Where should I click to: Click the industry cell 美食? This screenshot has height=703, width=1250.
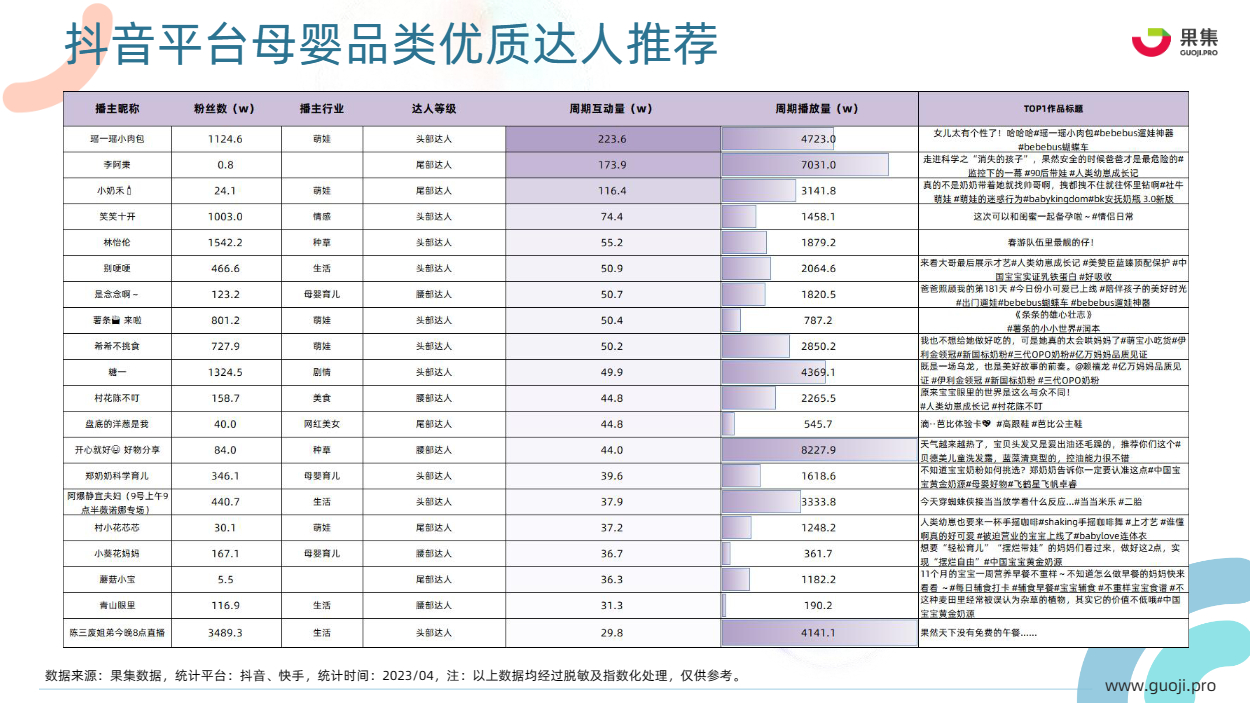click(x=321, y=399)
